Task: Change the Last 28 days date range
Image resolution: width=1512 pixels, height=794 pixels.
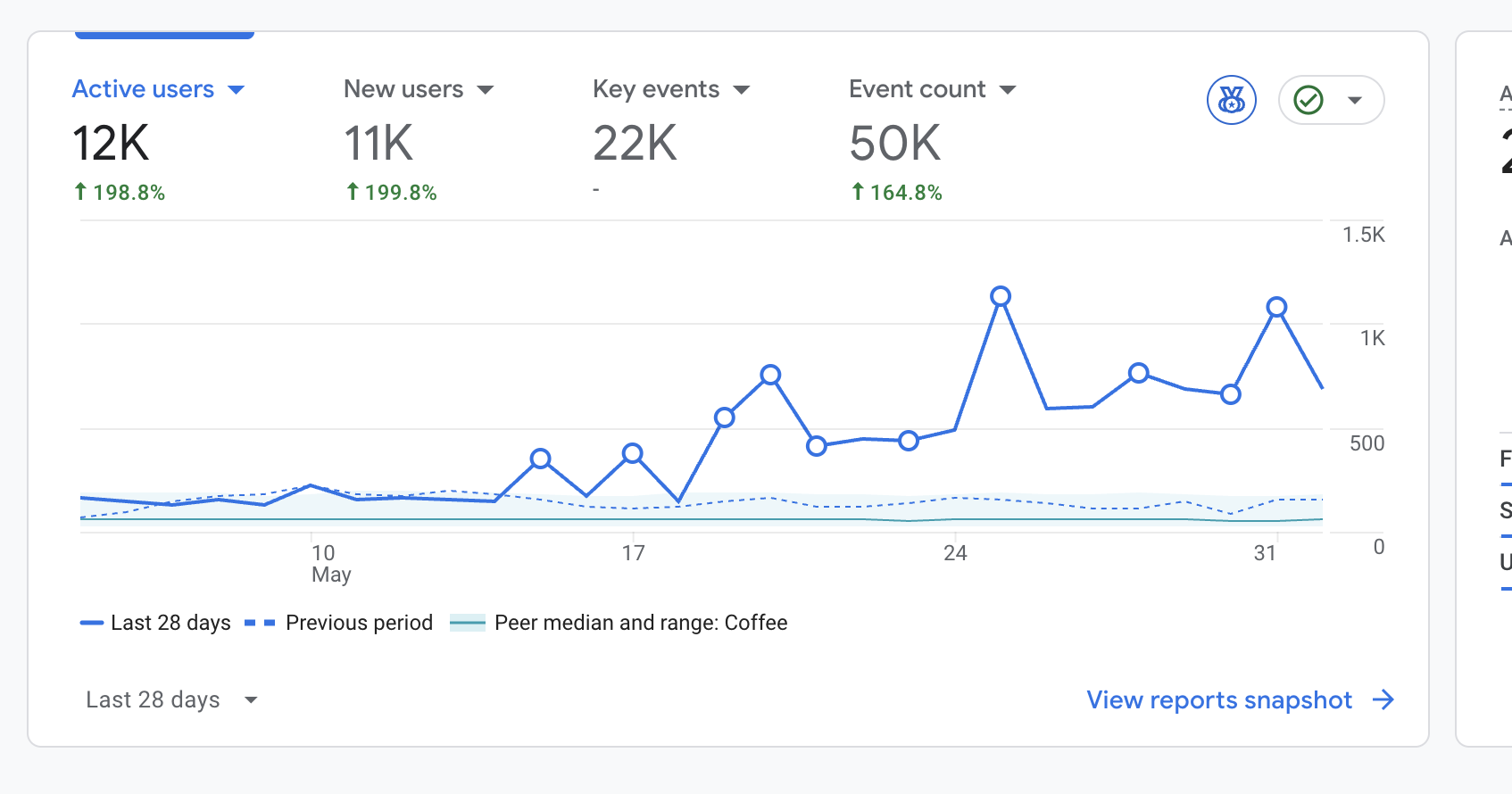Action: pyautogui.click(x=171, y=699)
